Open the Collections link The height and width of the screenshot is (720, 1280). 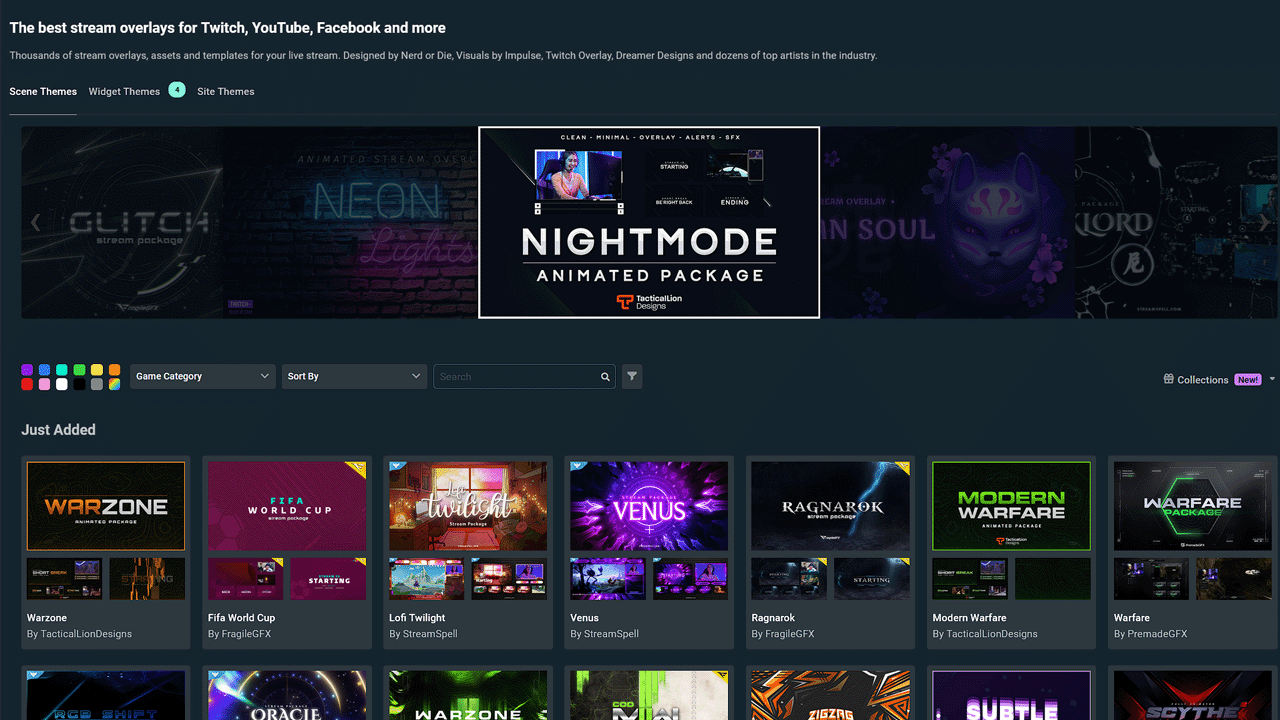click(1203, 380)
